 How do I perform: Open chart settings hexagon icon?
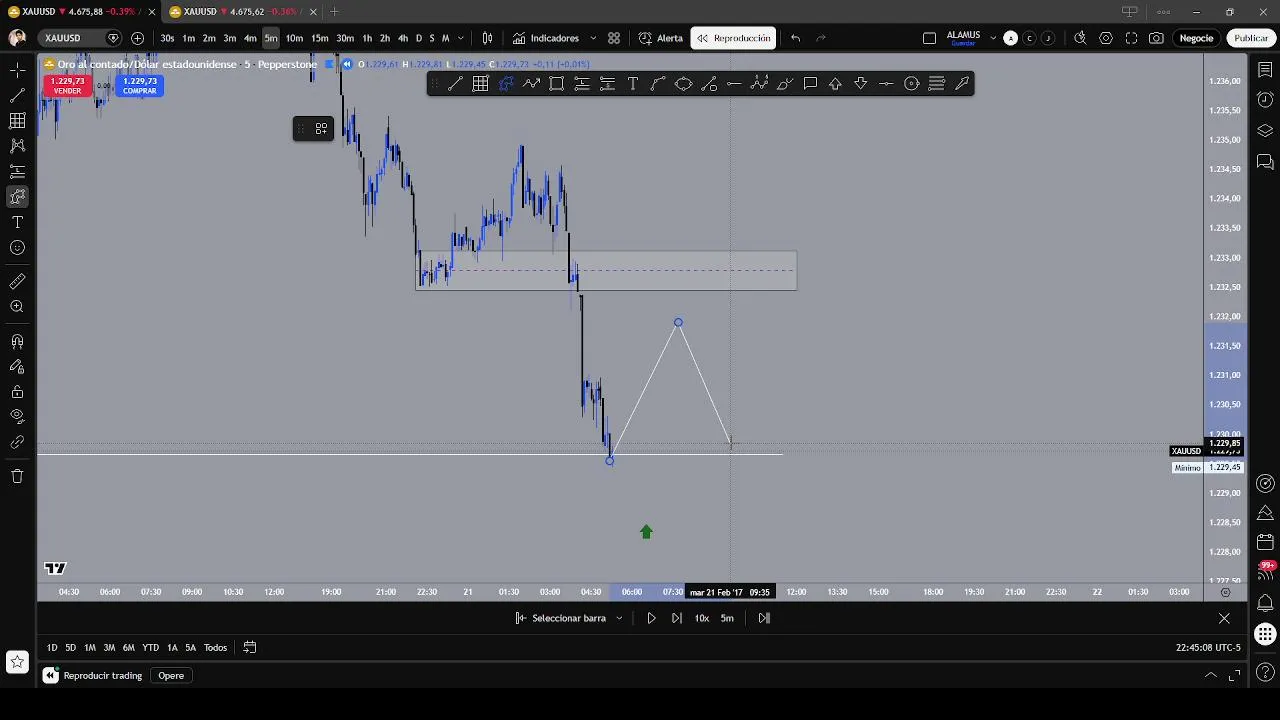click(1106, 38)
